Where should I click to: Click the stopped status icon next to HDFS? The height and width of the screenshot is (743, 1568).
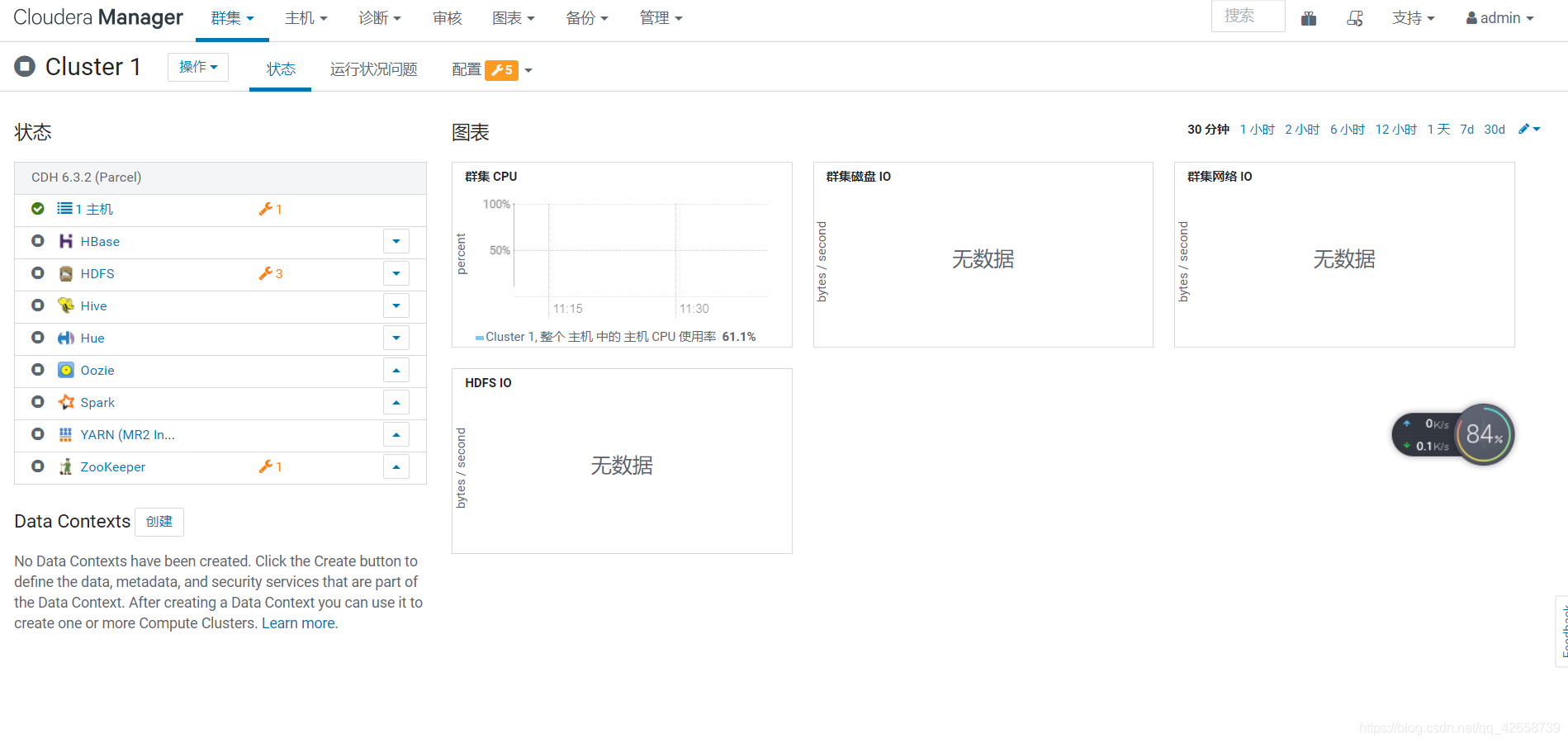[38, 273]
